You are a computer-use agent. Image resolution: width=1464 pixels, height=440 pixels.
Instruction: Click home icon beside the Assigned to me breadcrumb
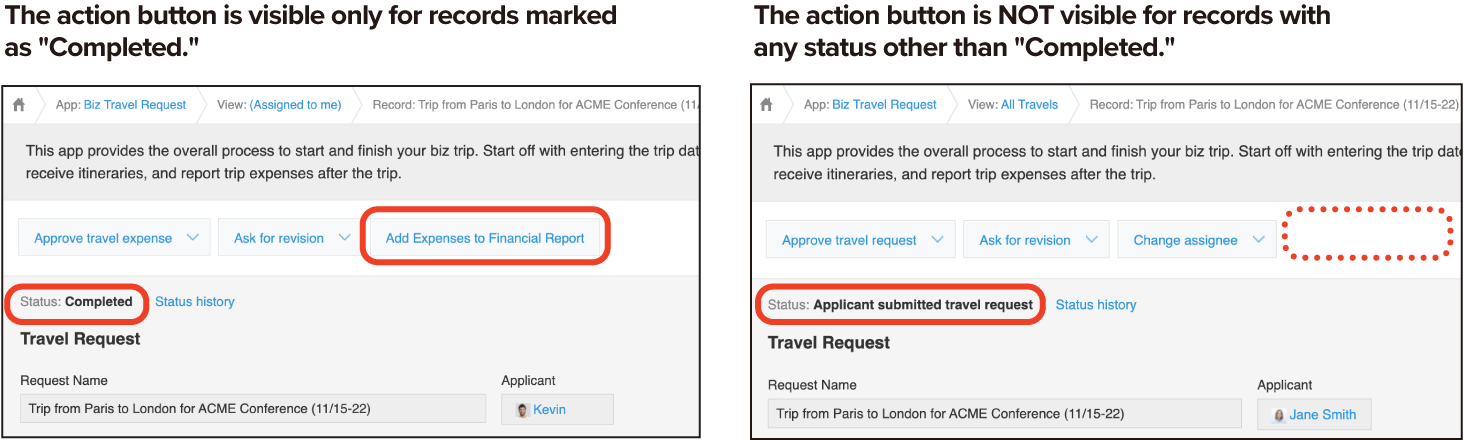tap(19, 104)
